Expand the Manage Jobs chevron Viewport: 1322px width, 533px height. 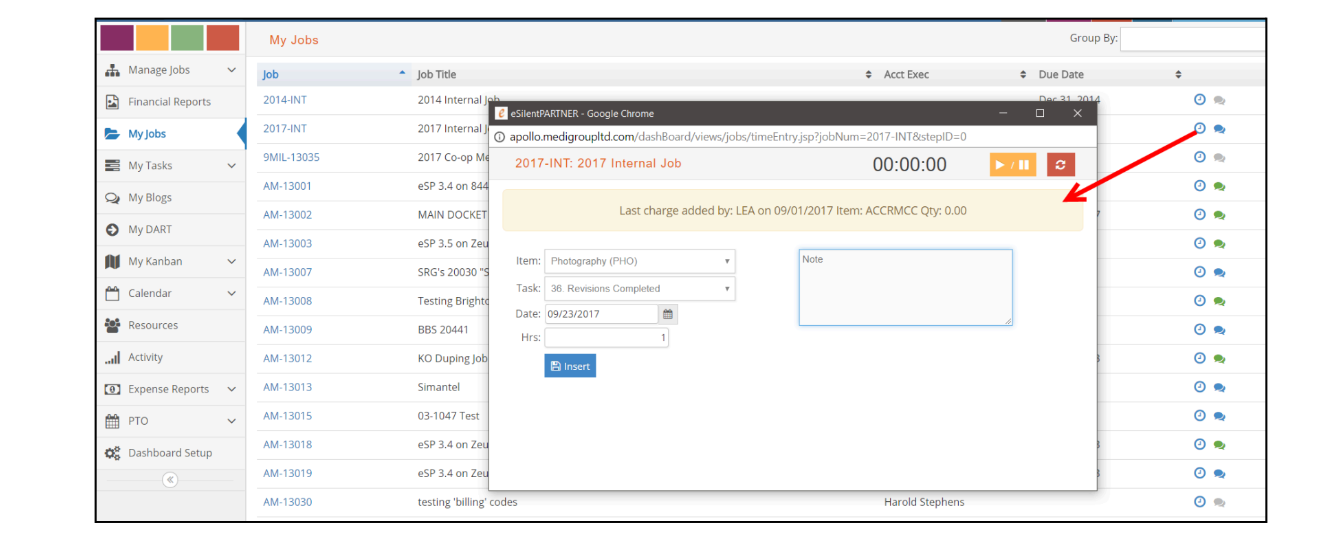point(232,70)
